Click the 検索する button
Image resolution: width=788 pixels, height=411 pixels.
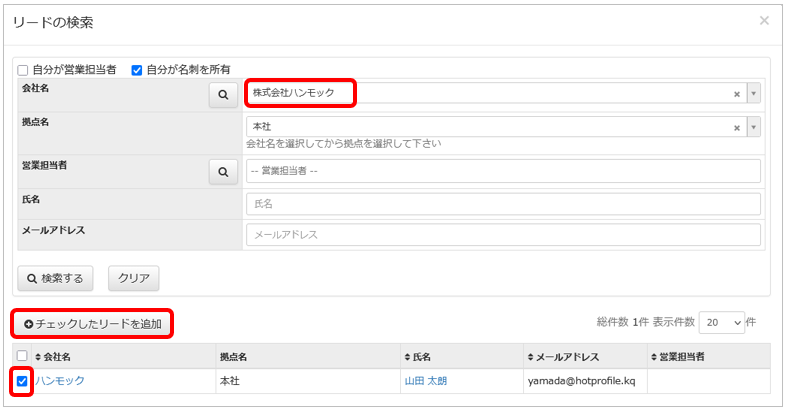pyautogui.click(x=56, y=278)
